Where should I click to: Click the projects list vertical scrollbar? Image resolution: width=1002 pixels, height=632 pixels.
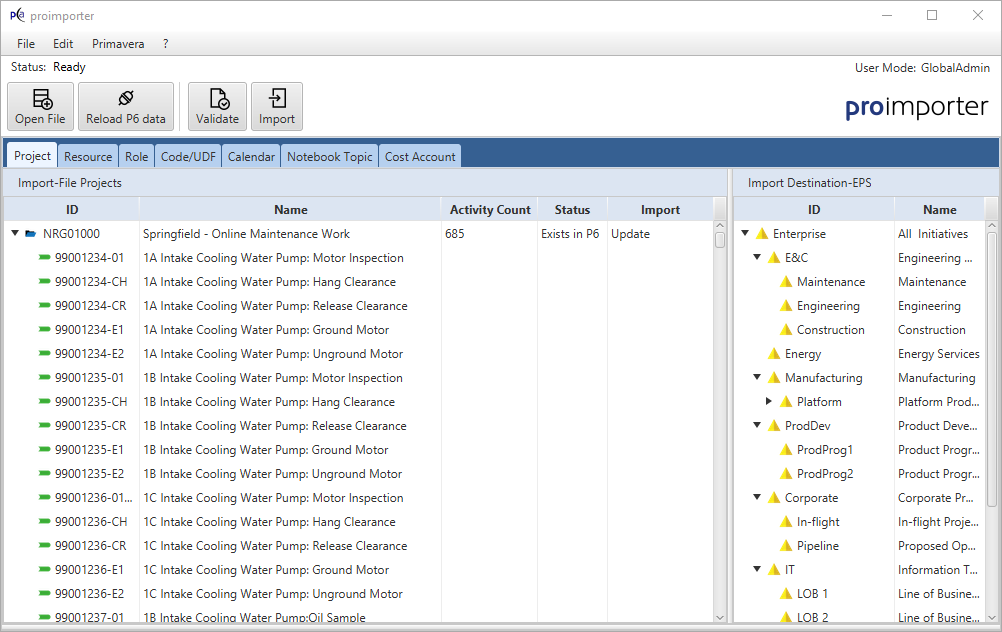click(x=720, y=400)
